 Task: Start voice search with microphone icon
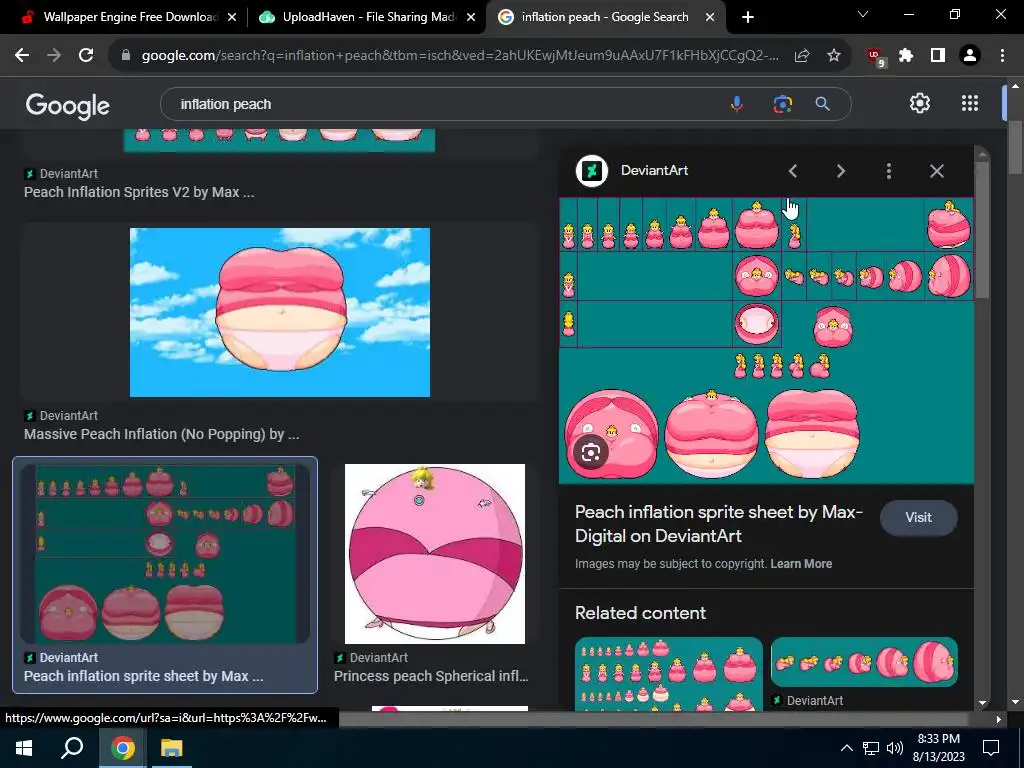(737, 104)
